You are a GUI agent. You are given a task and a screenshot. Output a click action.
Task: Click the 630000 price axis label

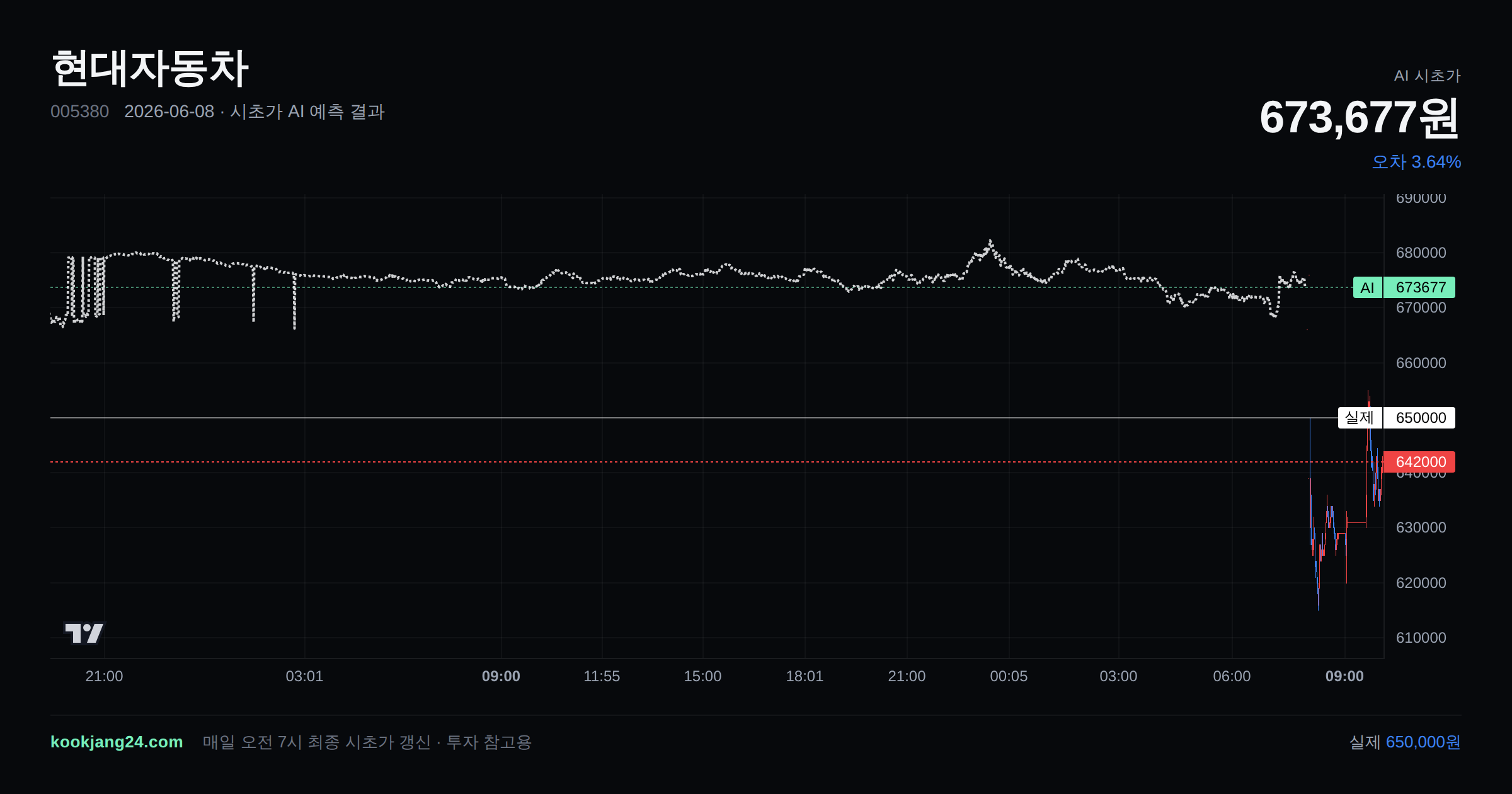pos(1421,527)
